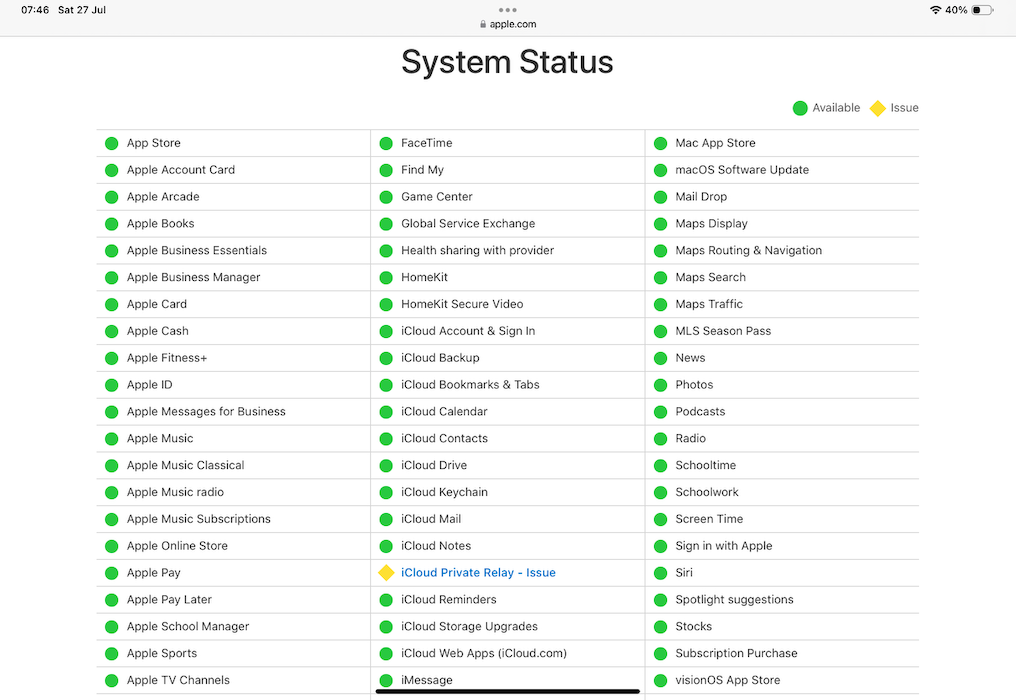This screenshot has width=1016, height=700.
Task: Select iCloud Storage Upgrades text
Action: [469, 627]
